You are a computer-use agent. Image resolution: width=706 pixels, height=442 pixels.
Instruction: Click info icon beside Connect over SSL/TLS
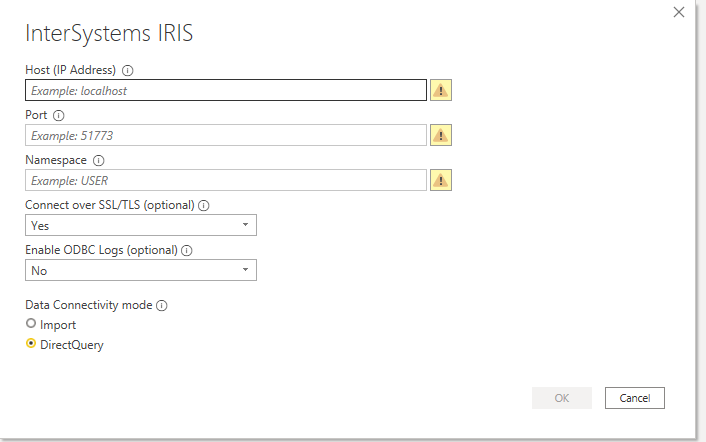coord(204,206)
